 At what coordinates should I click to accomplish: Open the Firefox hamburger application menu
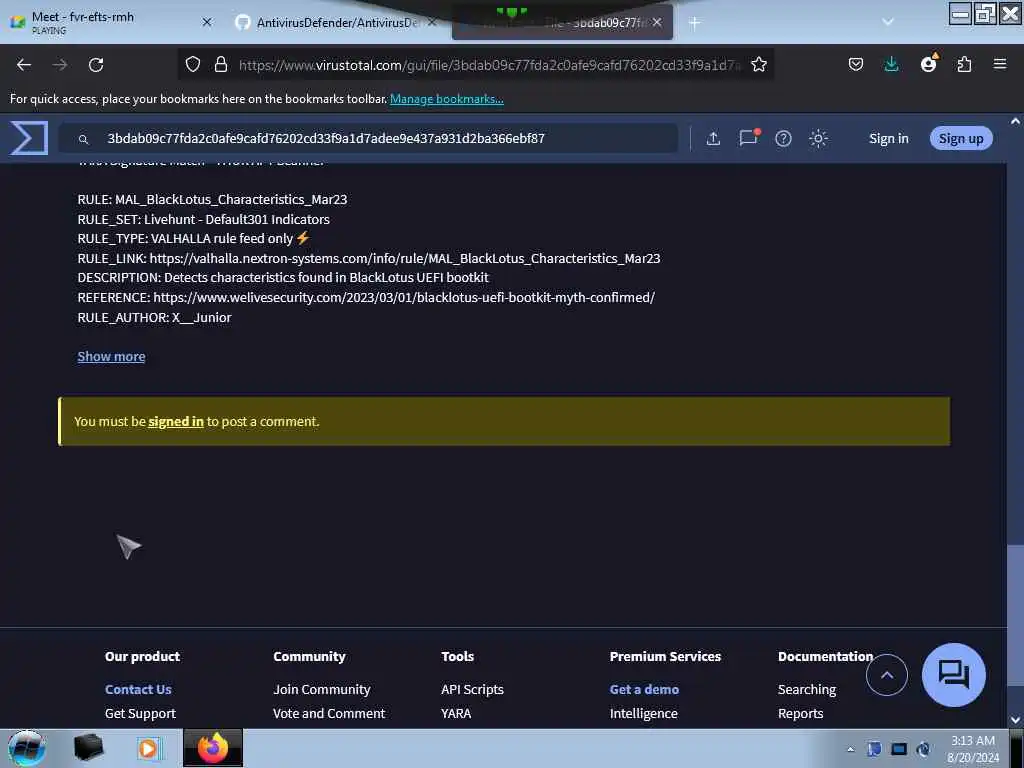click(x=1000, y=64)
